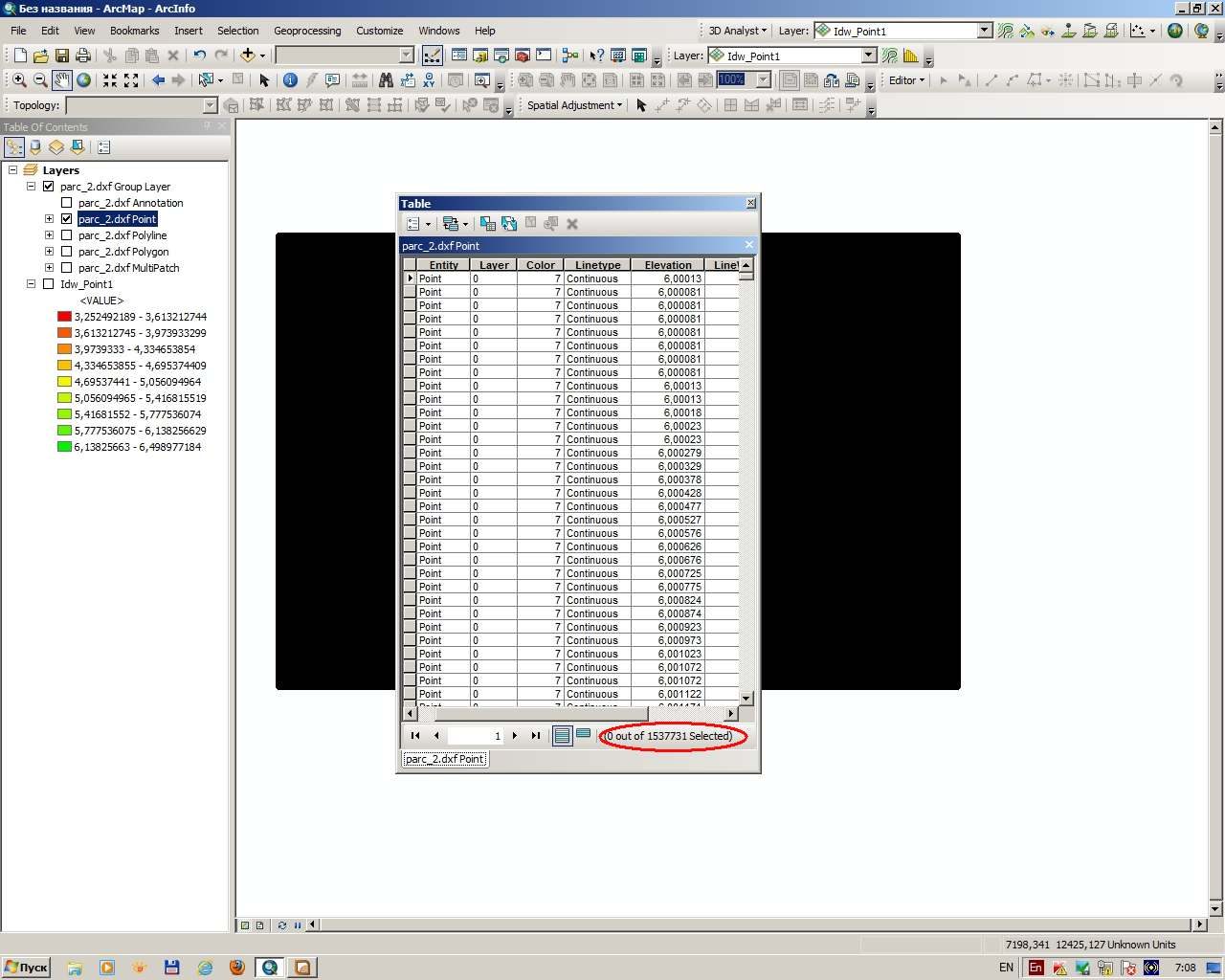Image resolution: width=1225 pixels, height=980 pixels.
Task: Choose the Select Elements black arrow tool
Action: 264,80
